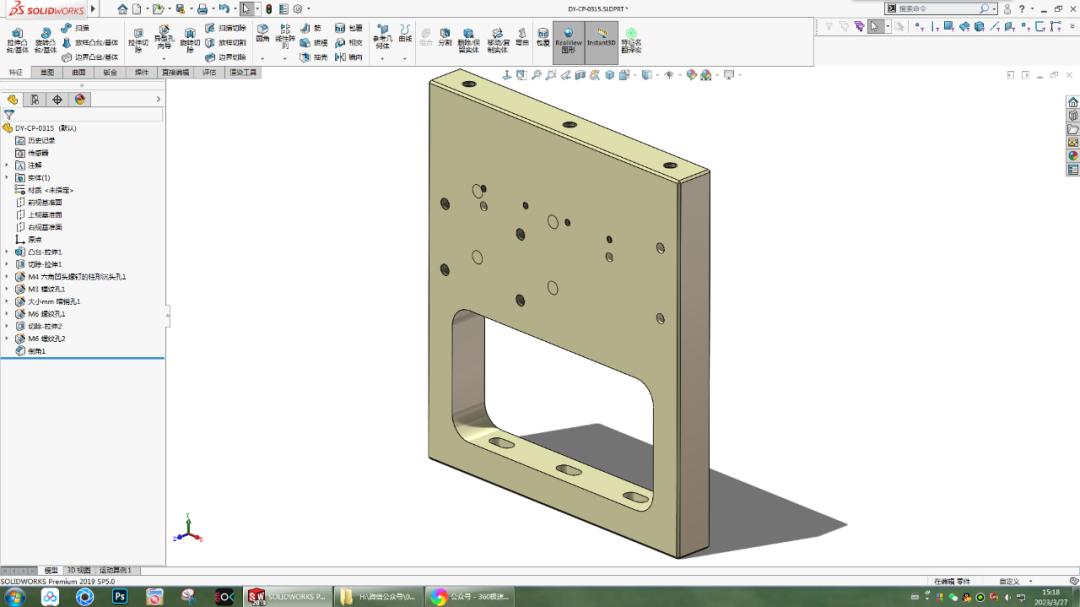This screenshot has height=607, width=1080.
Task: Toggle RealView graphics off
Action: click(568, 35)
